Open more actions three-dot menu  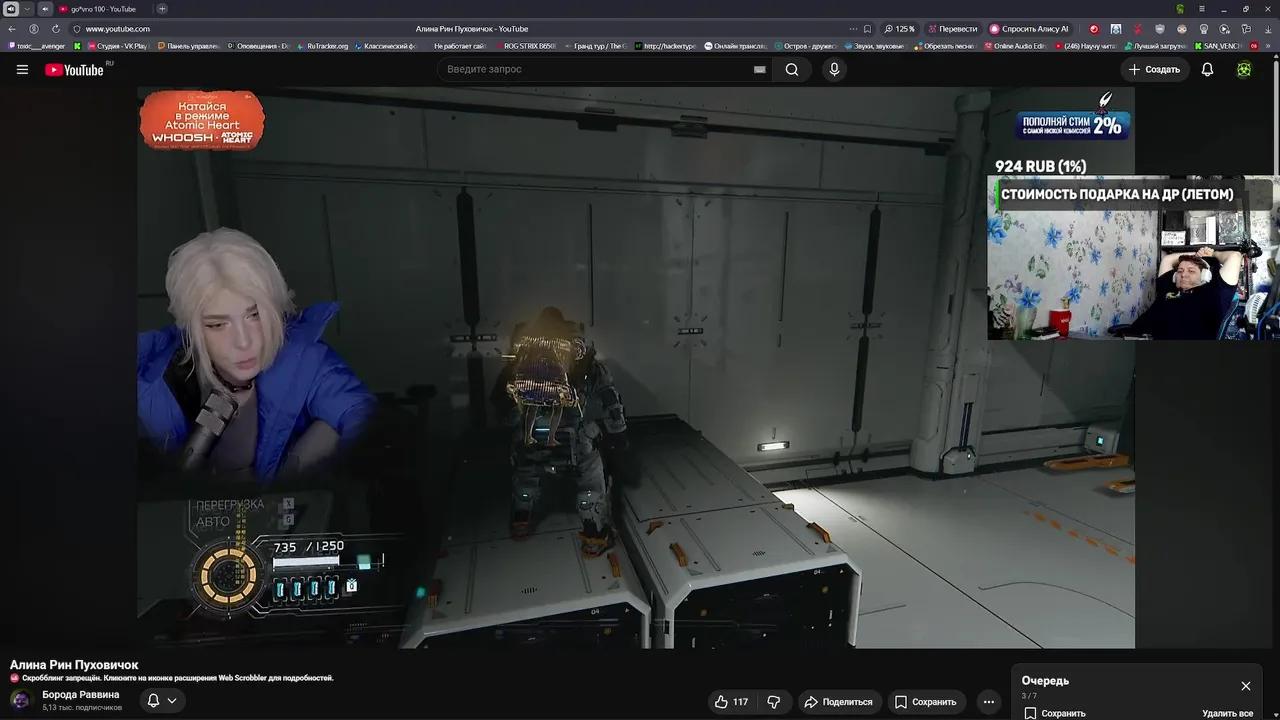click(x=988, y=702)
